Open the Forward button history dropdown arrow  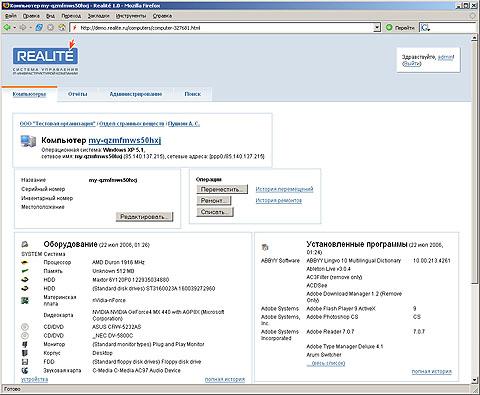(30, 28)
